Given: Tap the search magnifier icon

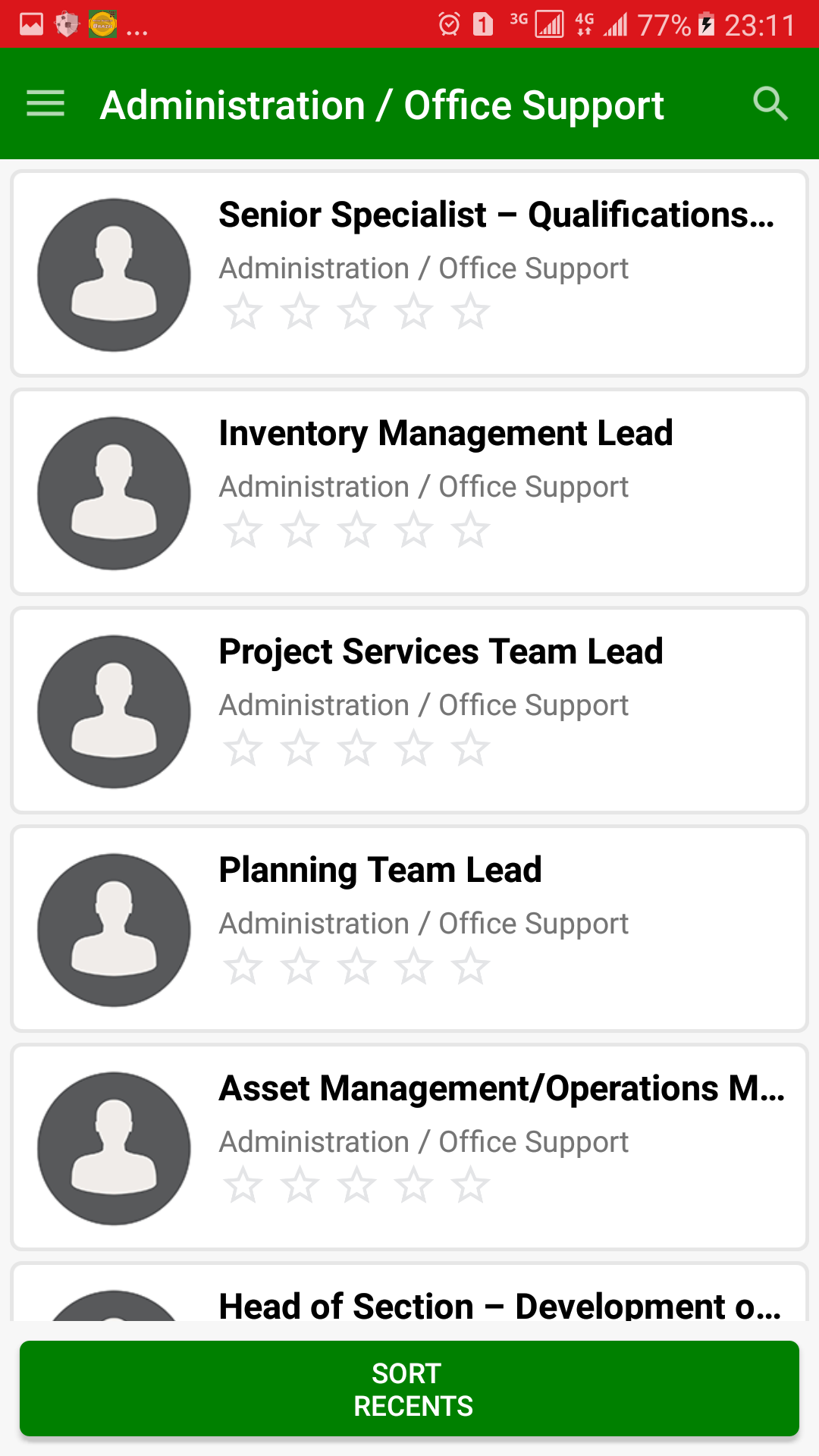Looking at the screenshot, I should click(770, 104).
